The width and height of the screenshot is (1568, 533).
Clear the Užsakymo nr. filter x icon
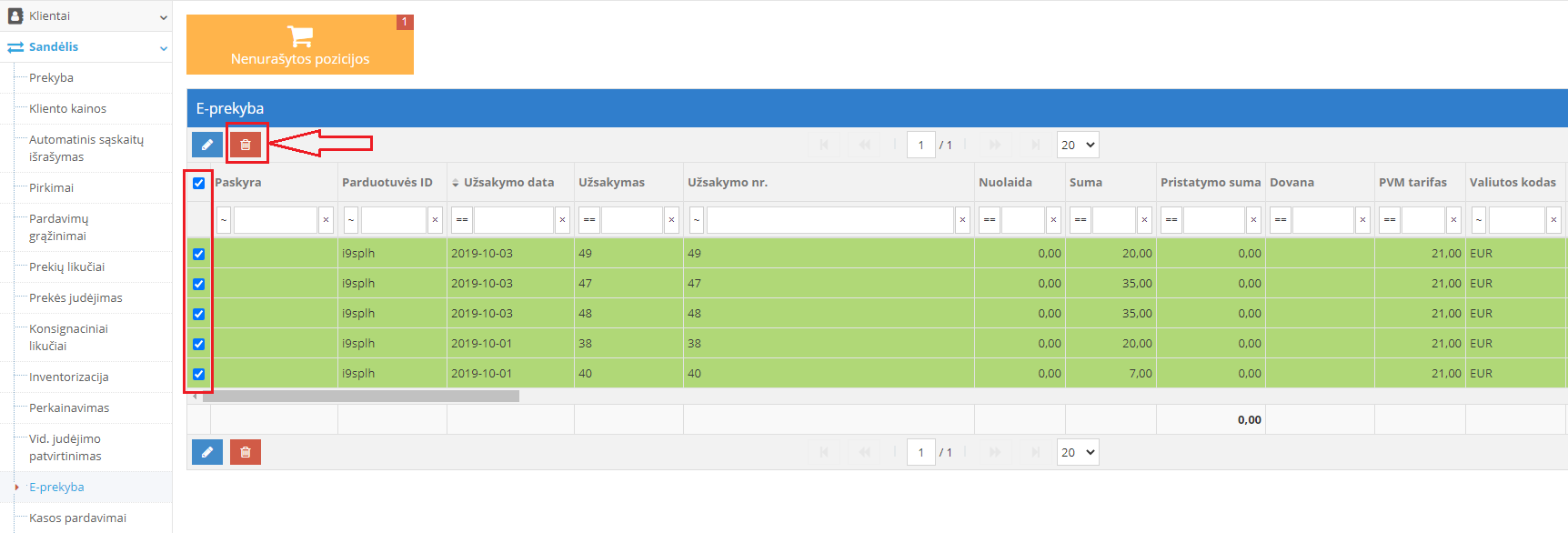coord(962,220)
